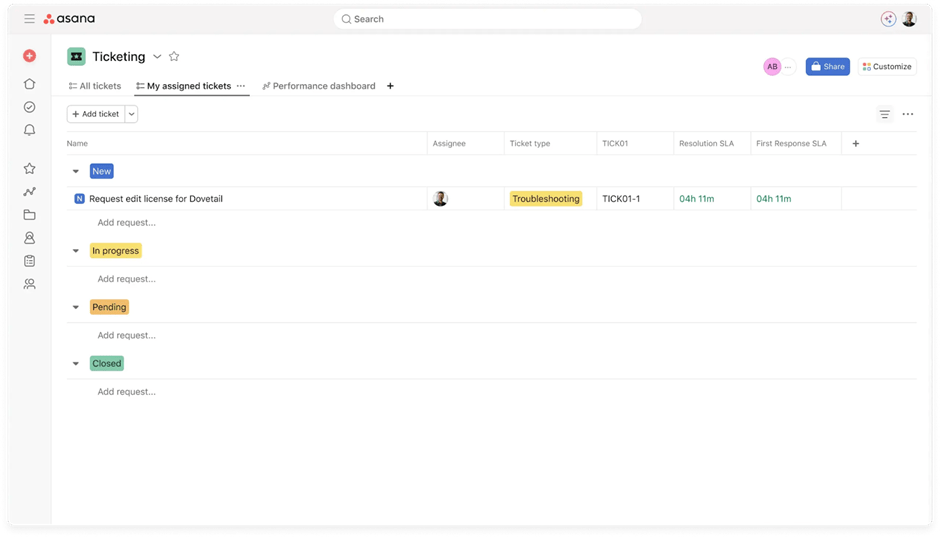Viewport: 940px width, 537px height.
Task: Click the AB member avatar
Action: (x=772, y=67)
